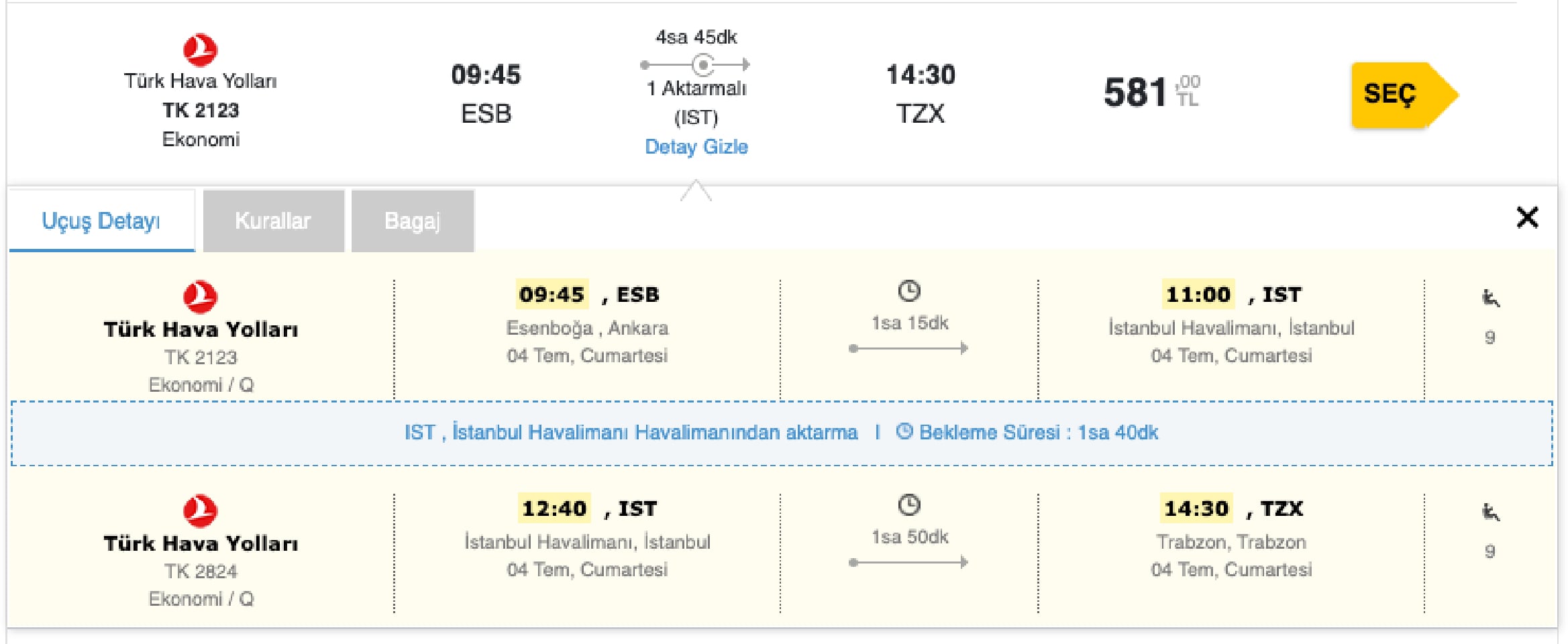Click the IST layover transfer banner text
The width and height of the screenshot is (1568, 644).
(x=631, y=433)
